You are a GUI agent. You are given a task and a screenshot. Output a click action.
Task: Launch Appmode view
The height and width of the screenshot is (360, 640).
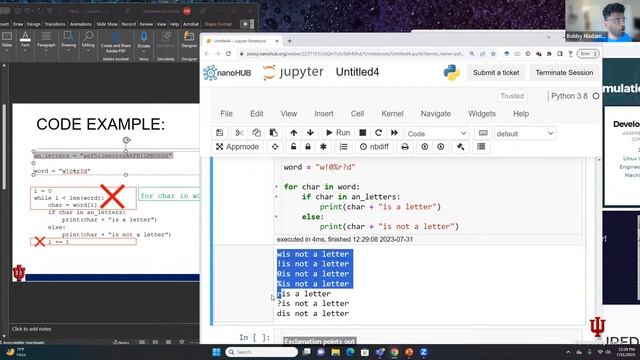[x=238, y=147]
